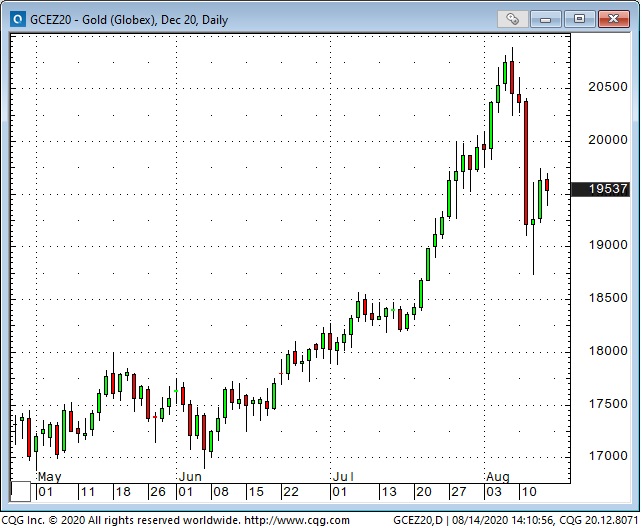
Task: Click the Jul month label
Action: (x=343, y=477)
